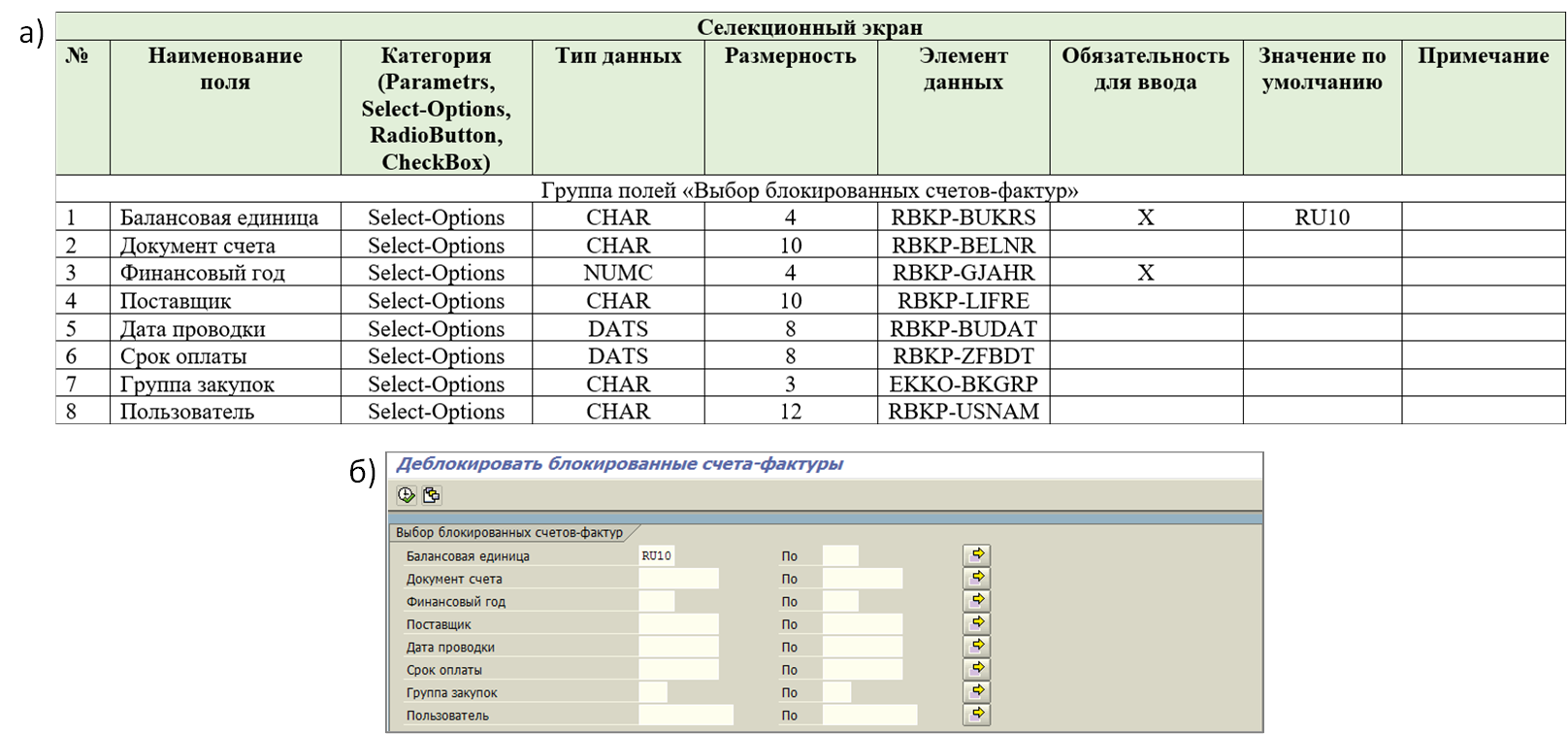Open multiple selection for Дата проводки

coord(977,647)
